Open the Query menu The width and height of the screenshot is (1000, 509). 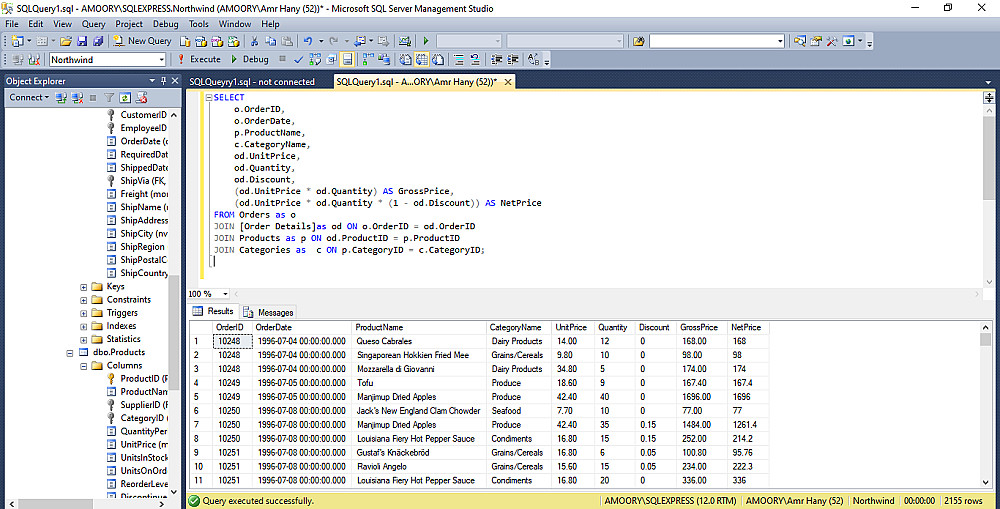[x=93, y=23]
